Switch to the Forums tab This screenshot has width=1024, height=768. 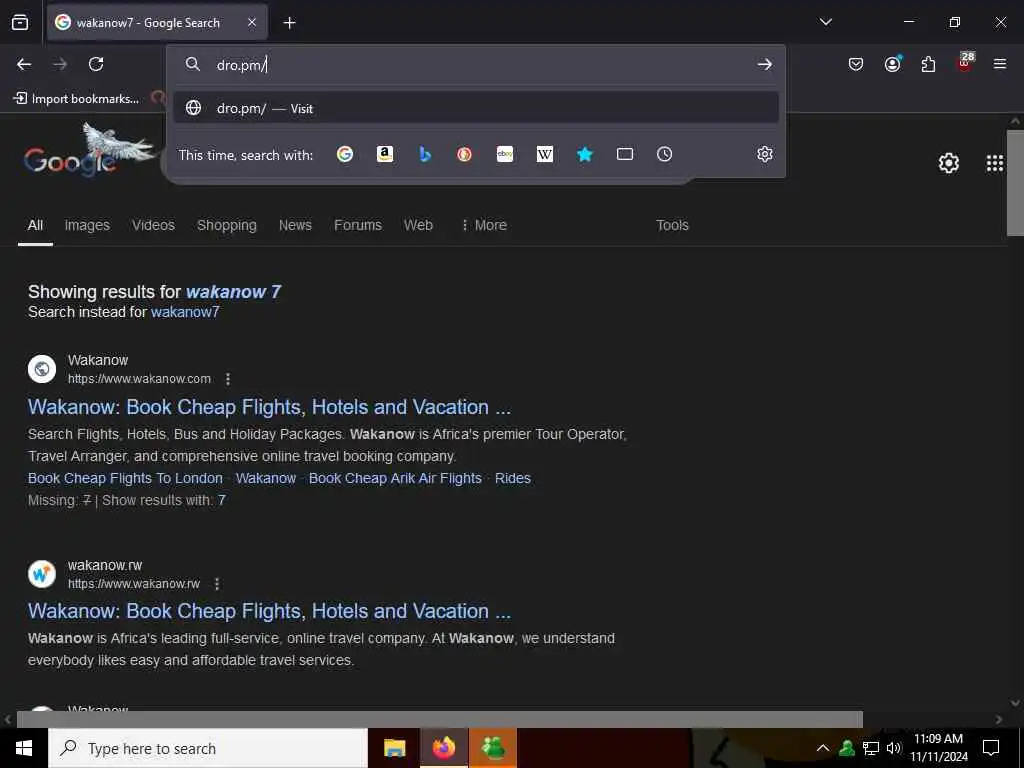(x=358, y=225)
